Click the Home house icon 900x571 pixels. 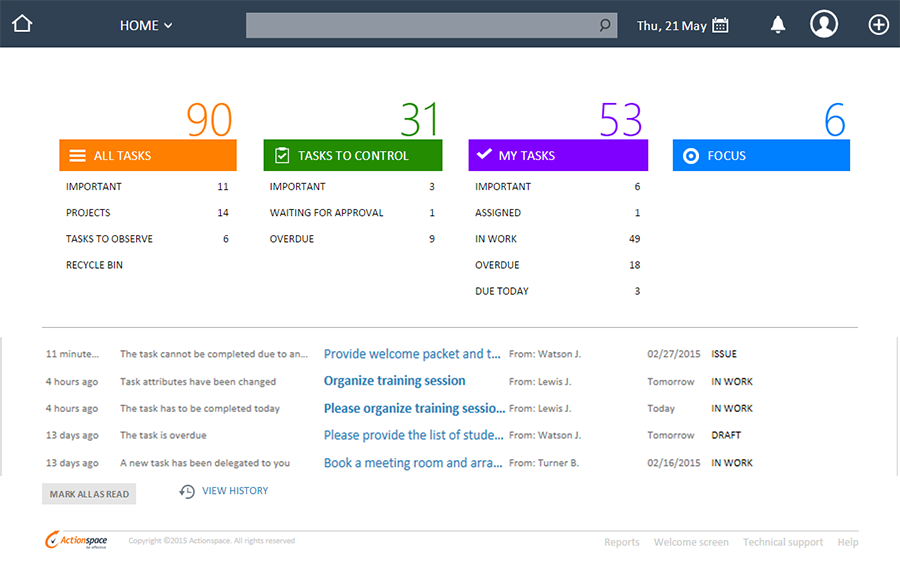pyautogui.click(x=22, y=25)
